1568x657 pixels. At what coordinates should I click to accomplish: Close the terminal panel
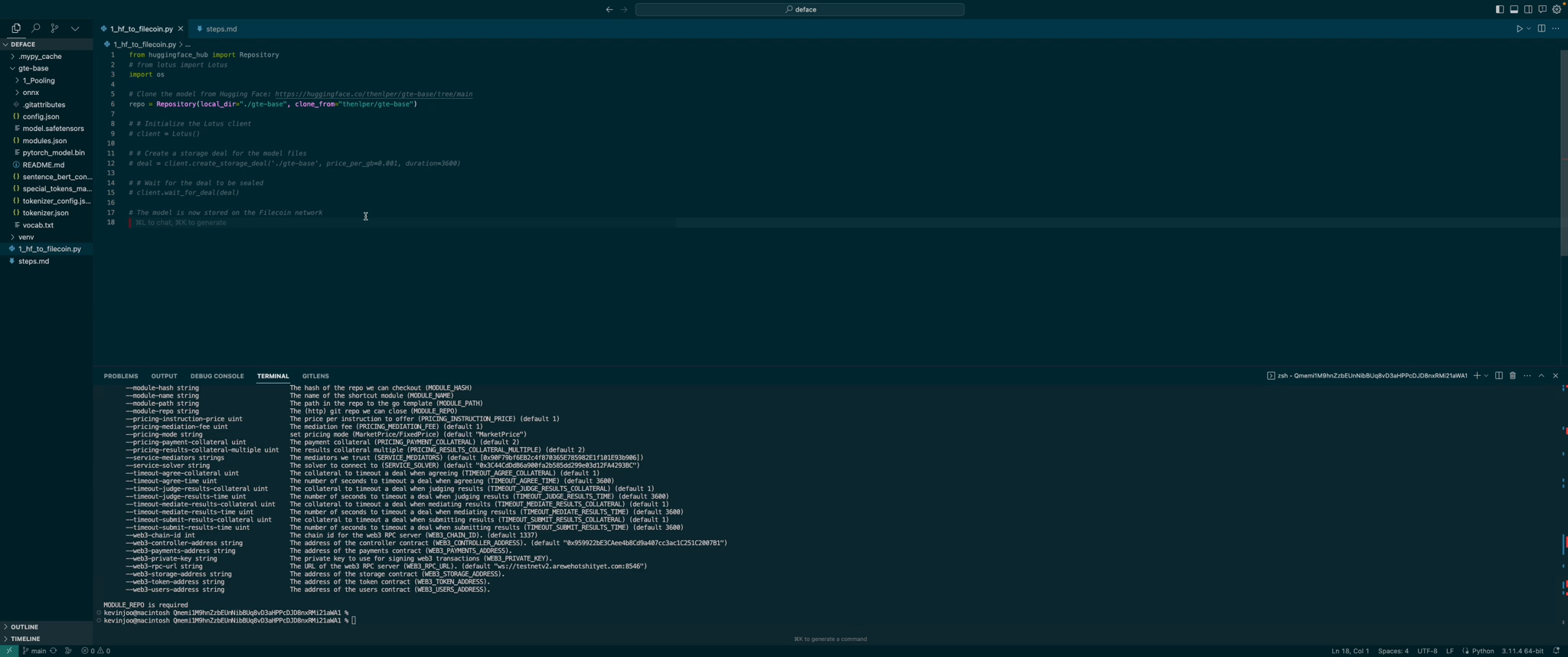click(1555, 376)
